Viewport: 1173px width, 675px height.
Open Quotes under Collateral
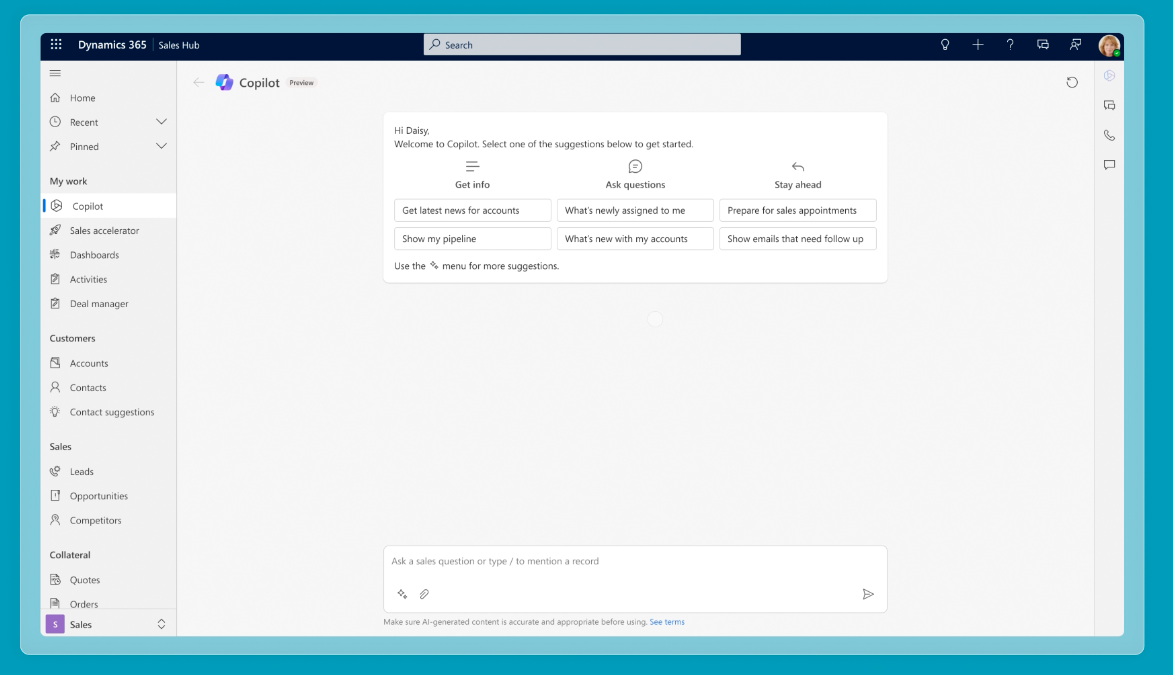(x=109, y=580)
